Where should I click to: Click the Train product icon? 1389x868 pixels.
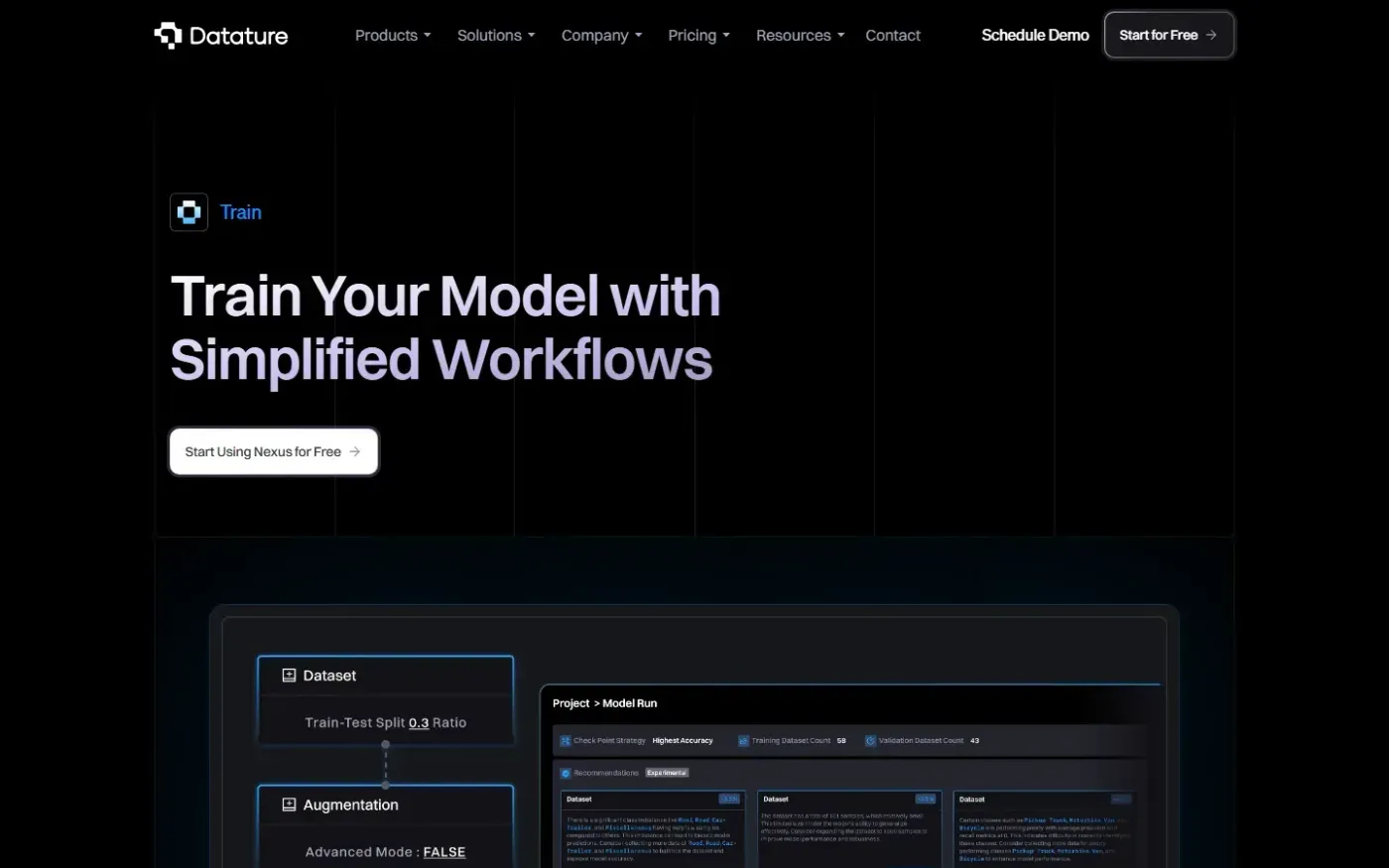189,212
